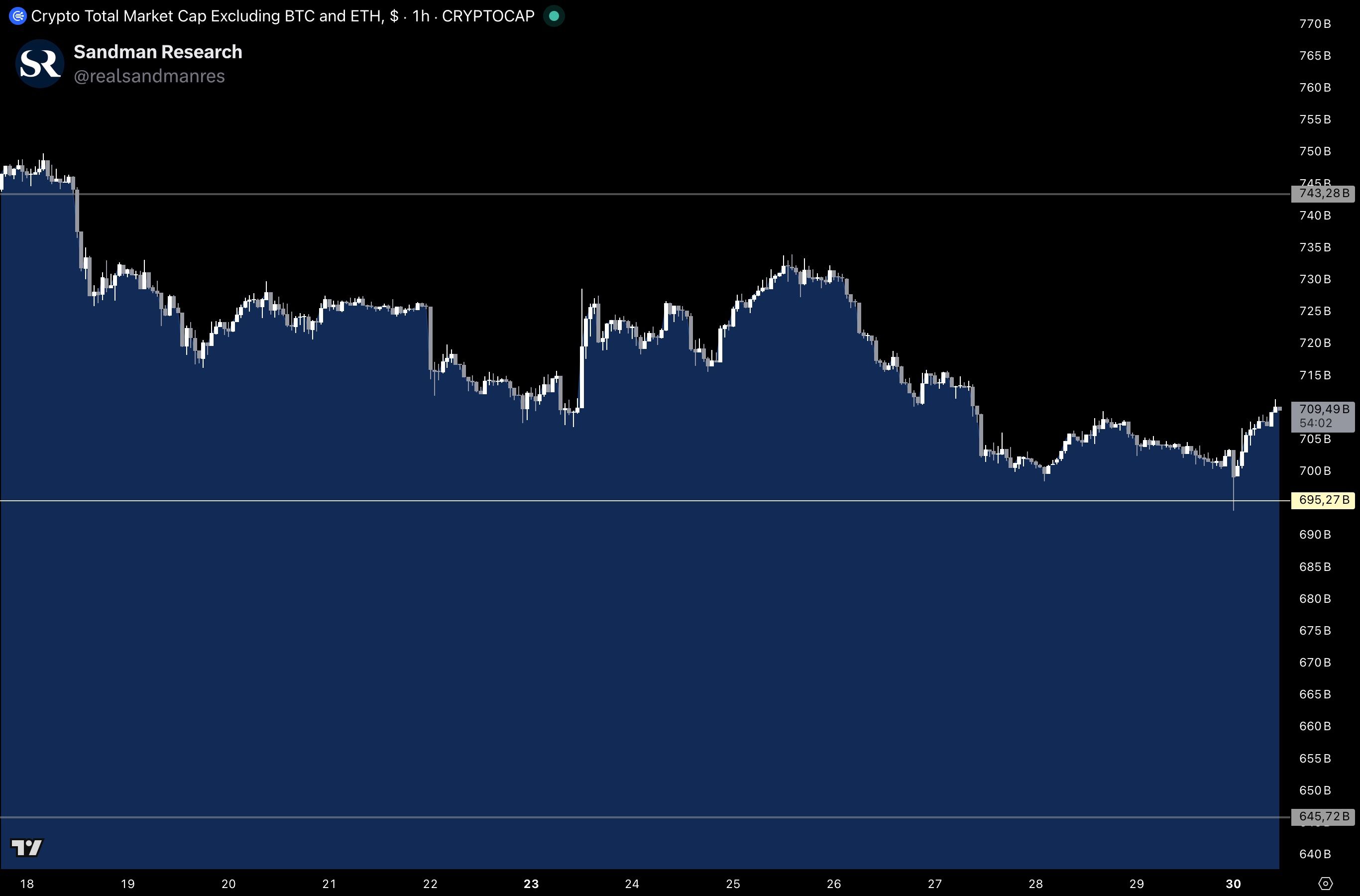Click the date 23 on time axis
Image resolution: width=1360 pixels, height=896 pixels.
point(531,884)
